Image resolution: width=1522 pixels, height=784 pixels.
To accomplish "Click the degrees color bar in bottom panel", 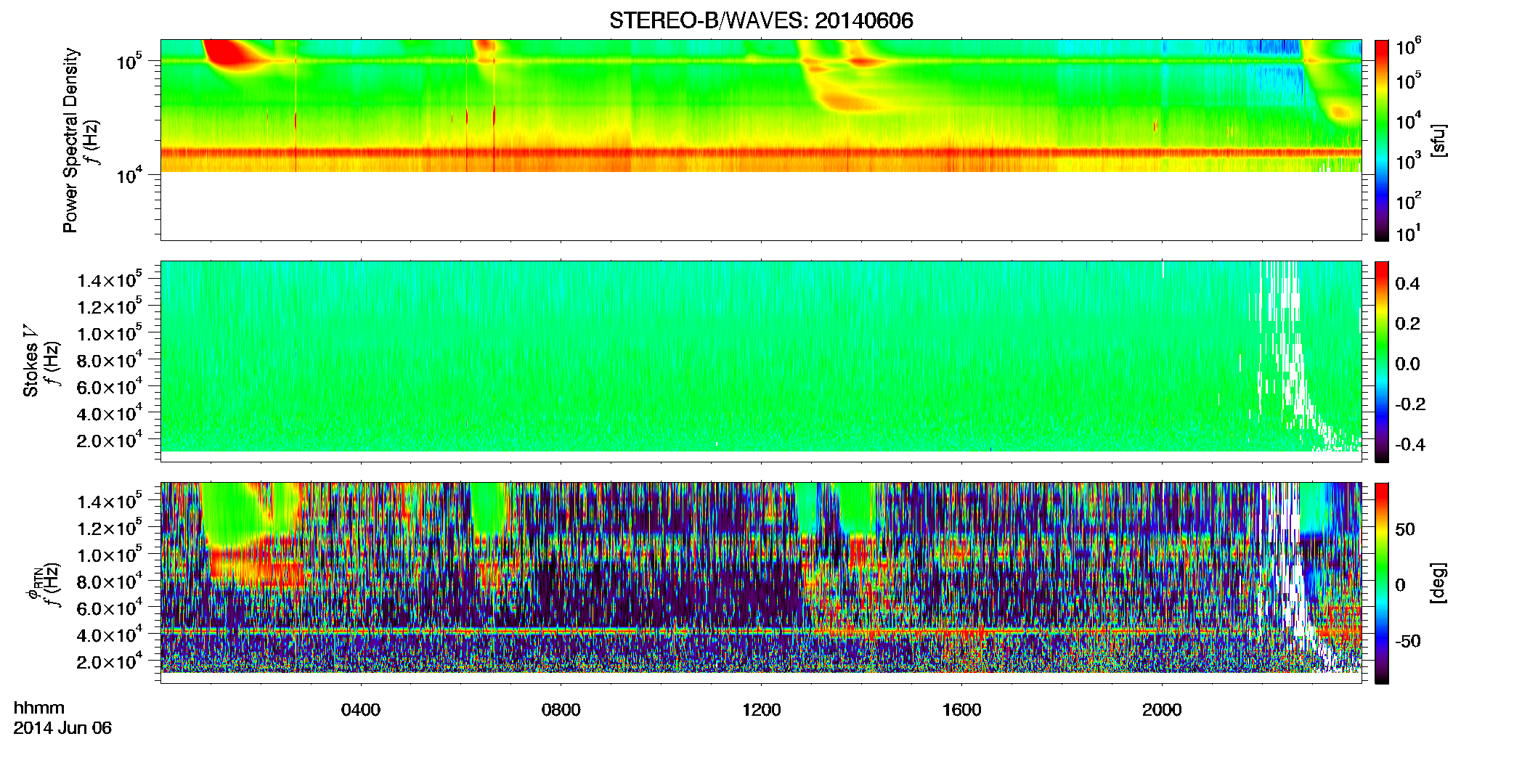I will (x=1382, y=583).
